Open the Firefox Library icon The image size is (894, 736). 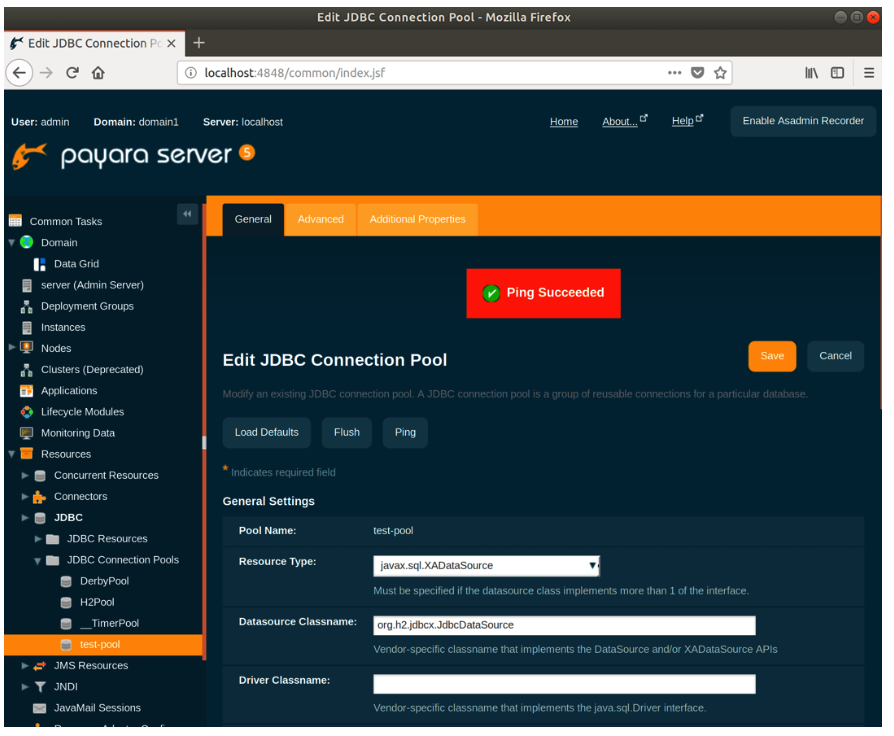click(811, 72)
